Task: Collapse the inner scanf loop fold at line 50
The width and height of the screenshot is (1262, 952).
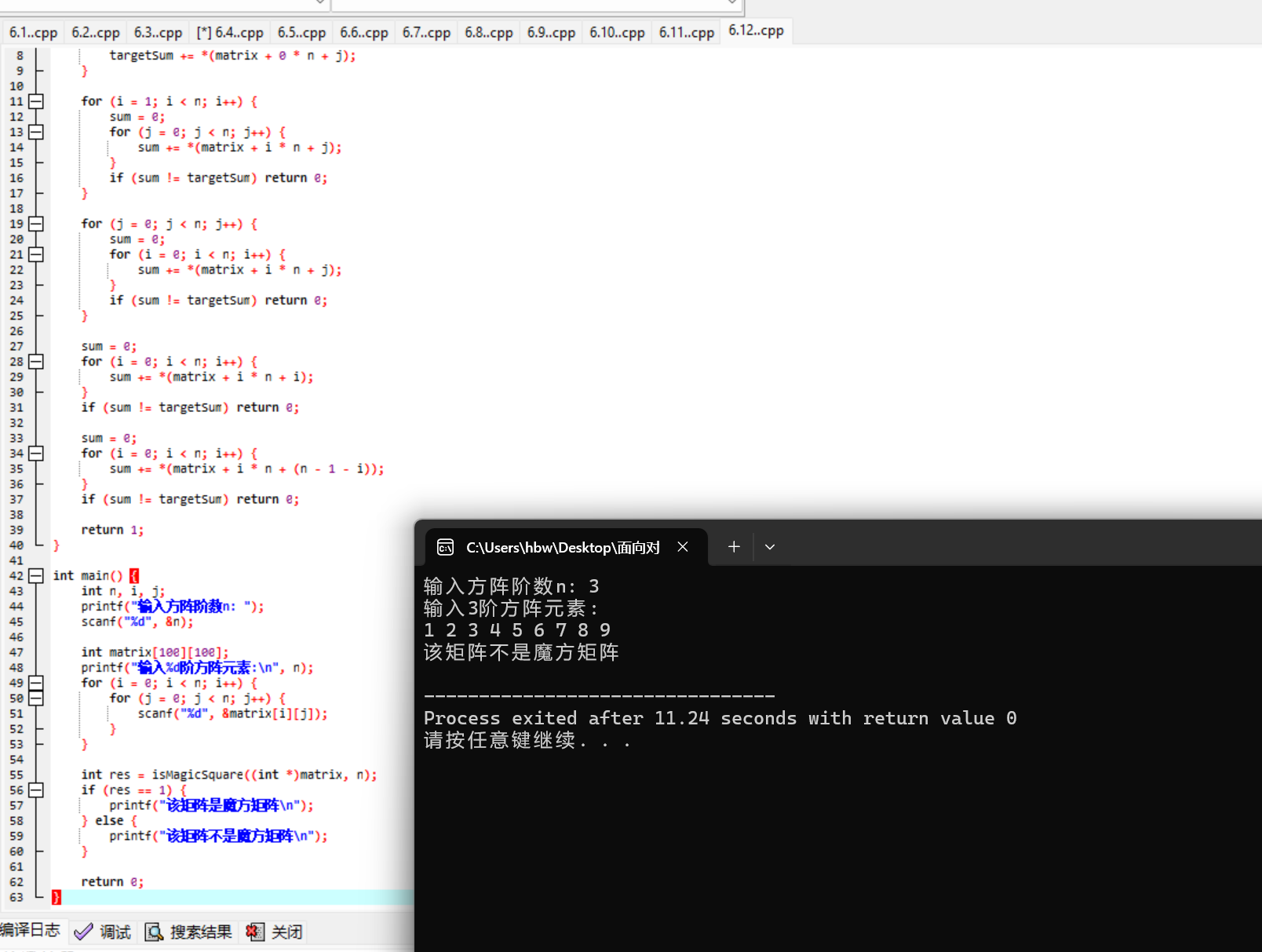Action: click(36, 698)
